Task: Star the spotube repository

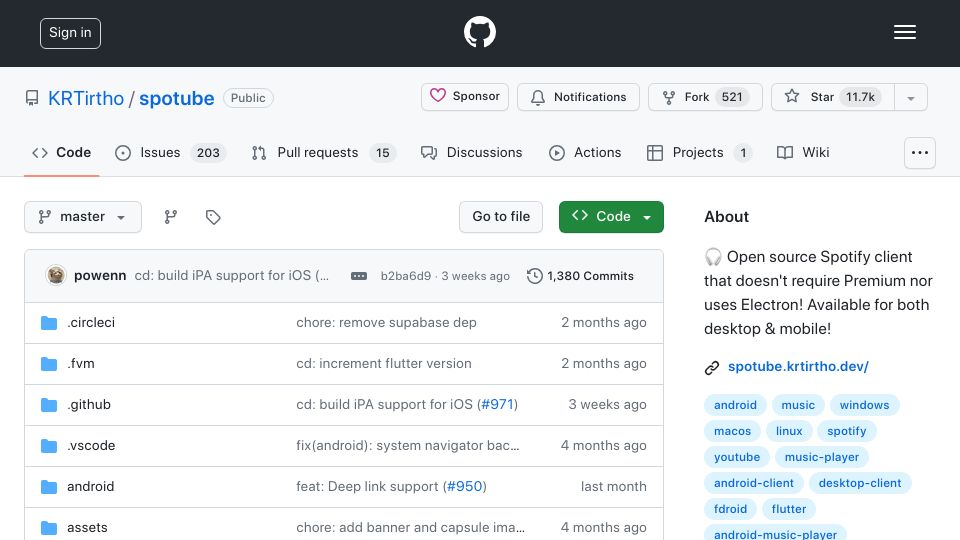Action: tap(832, 97)
